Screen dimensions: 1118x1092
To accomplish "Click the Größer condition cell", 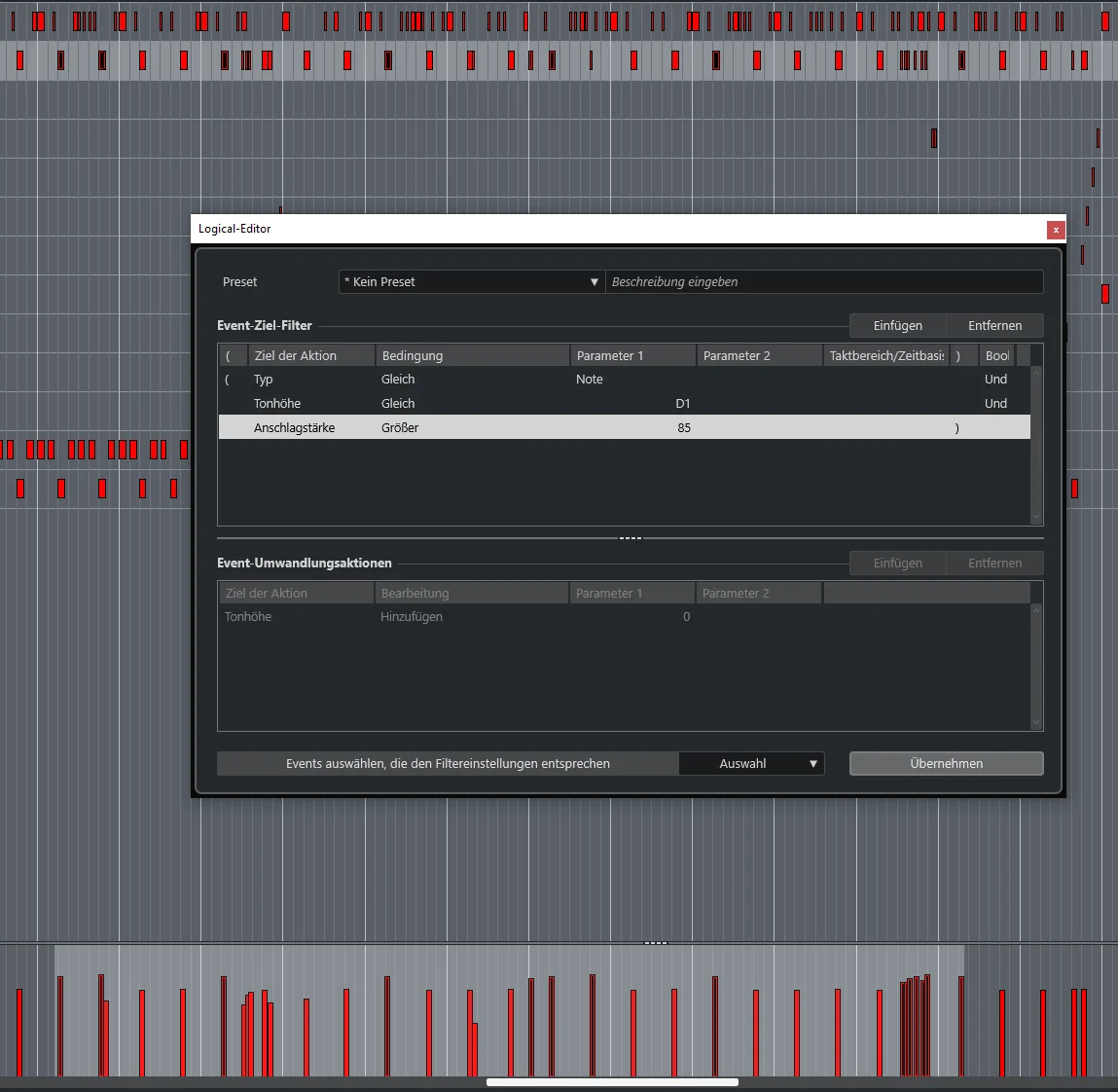I will pos(400,427).
